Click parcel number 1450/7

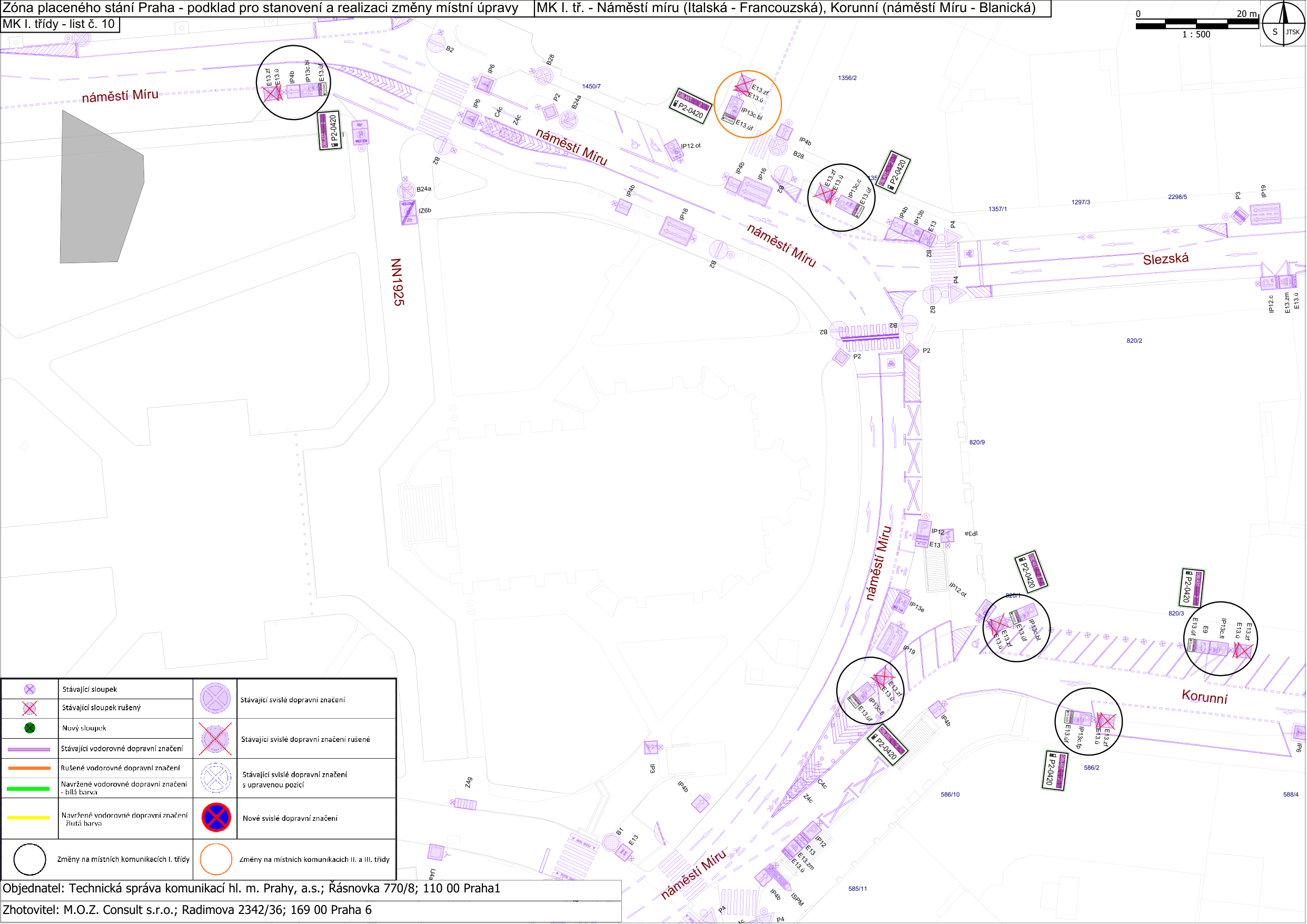(x=591, y=86)
